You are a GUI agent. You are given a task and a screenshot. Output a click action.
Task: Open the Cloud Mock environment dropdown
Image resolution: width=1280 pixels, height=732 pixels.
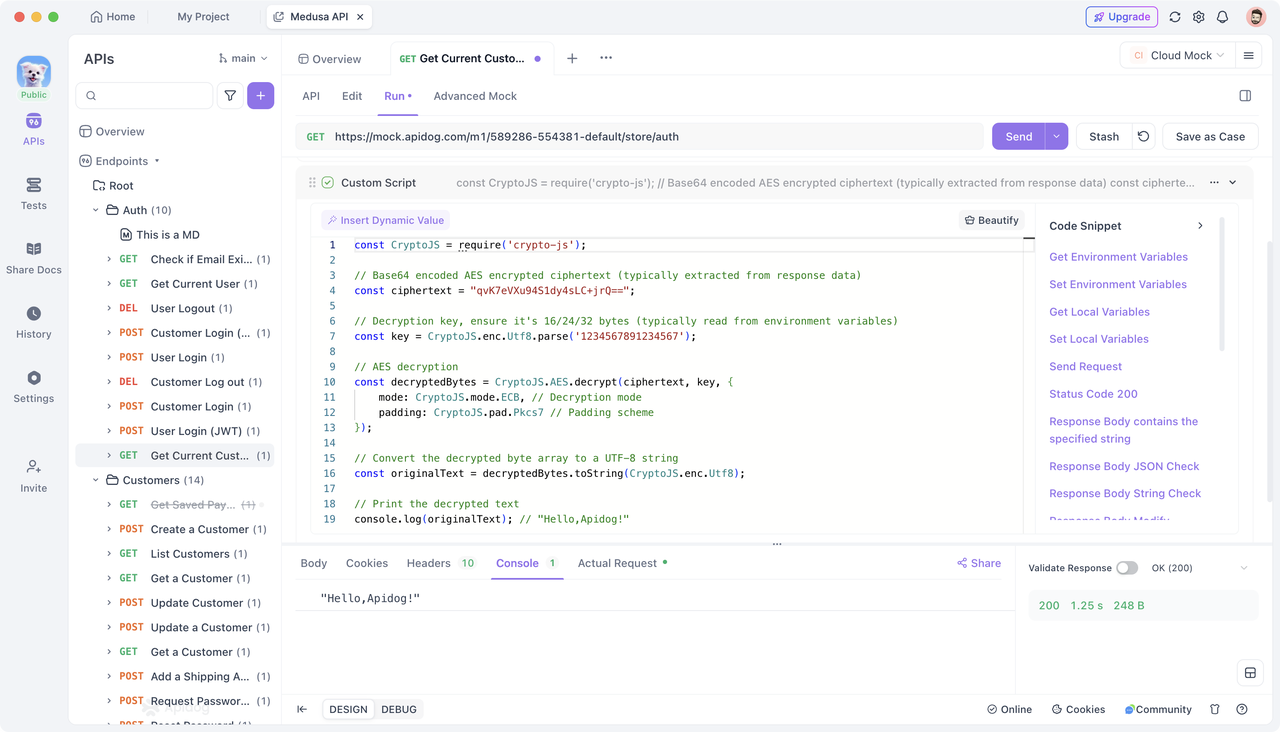coord(1178,56)
